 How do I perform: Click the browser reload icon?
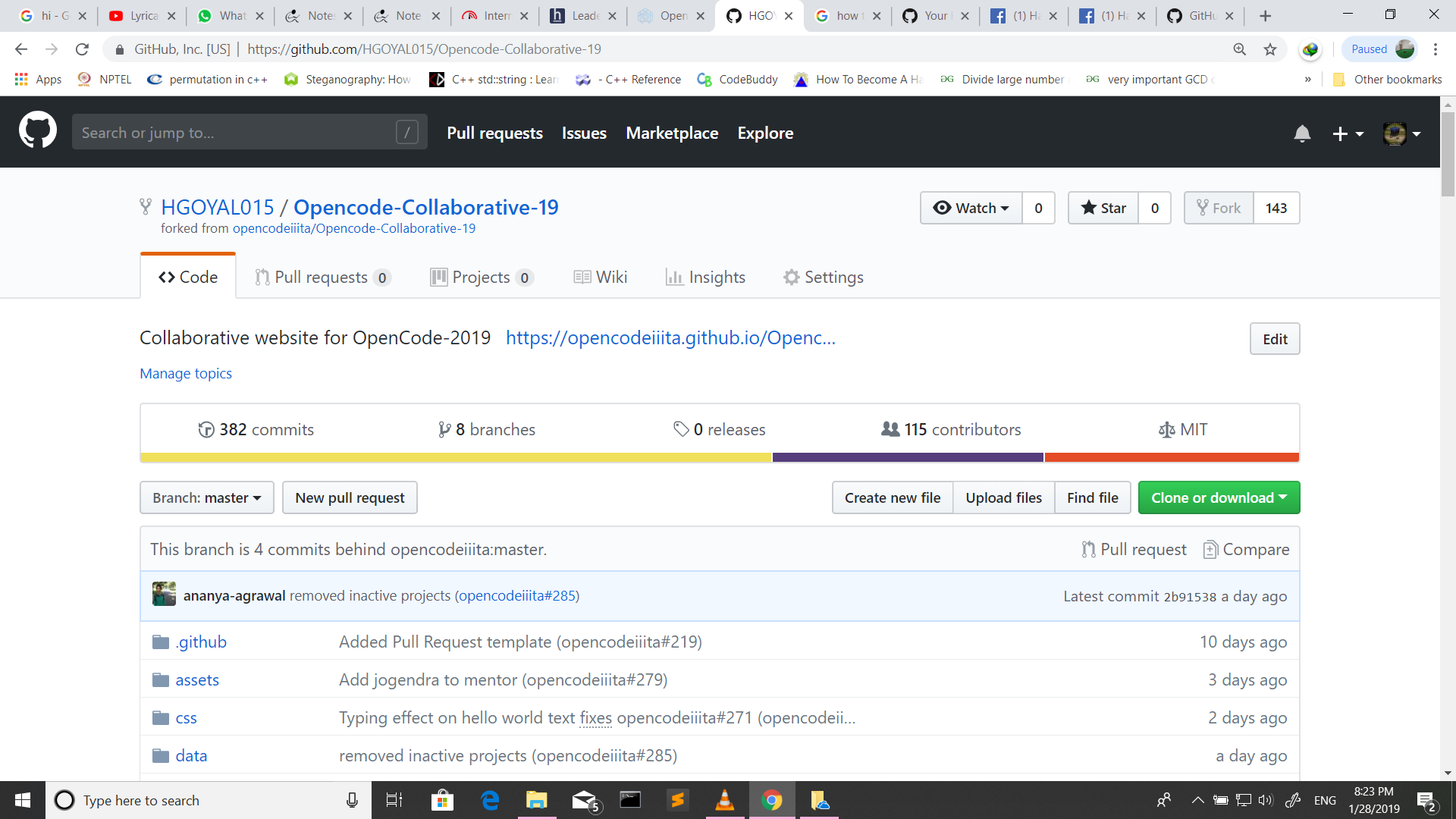[x=82, y=49]
